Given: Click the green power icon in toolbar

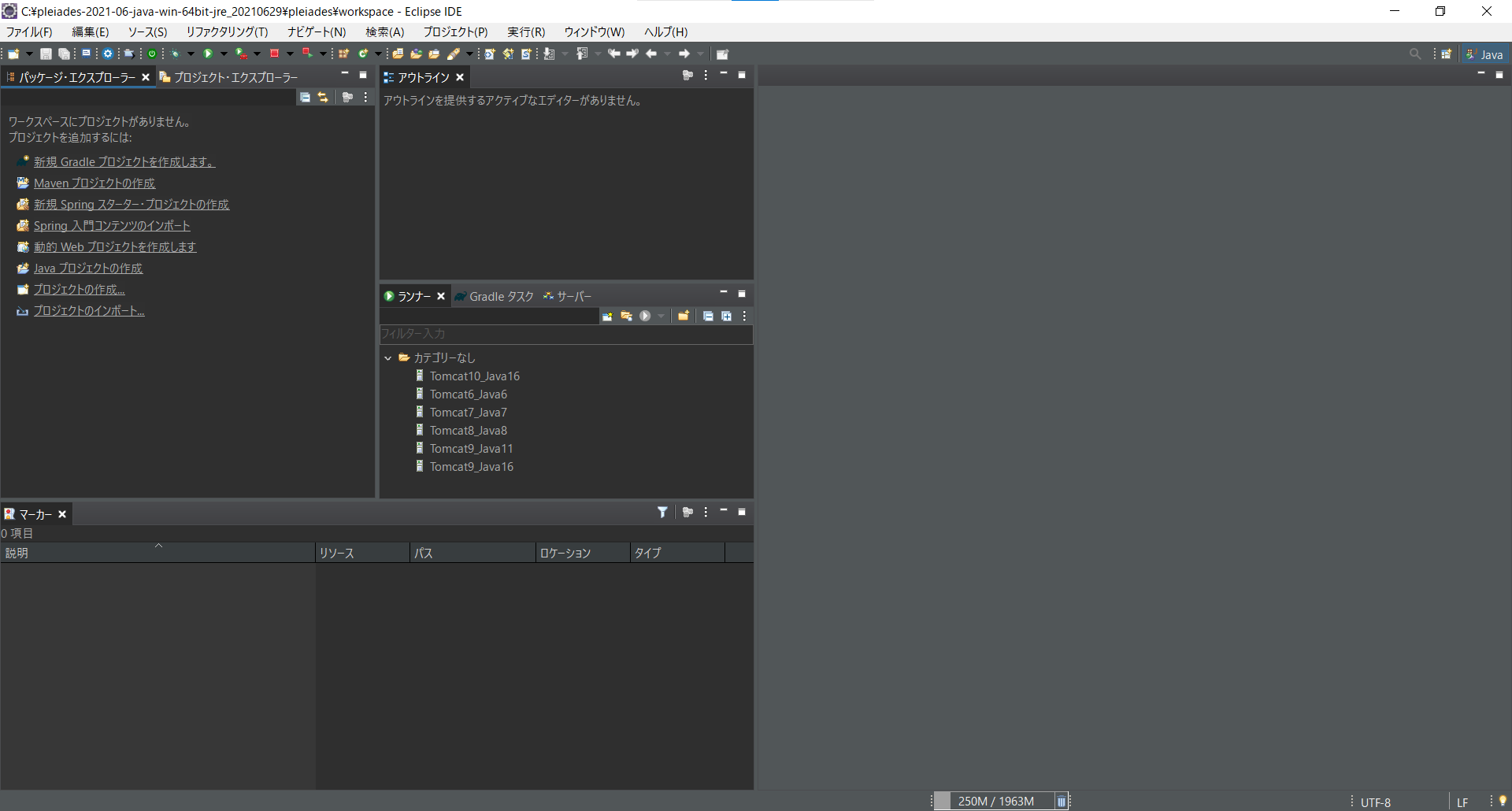Looking at the screenshot, I should (152, 54).
